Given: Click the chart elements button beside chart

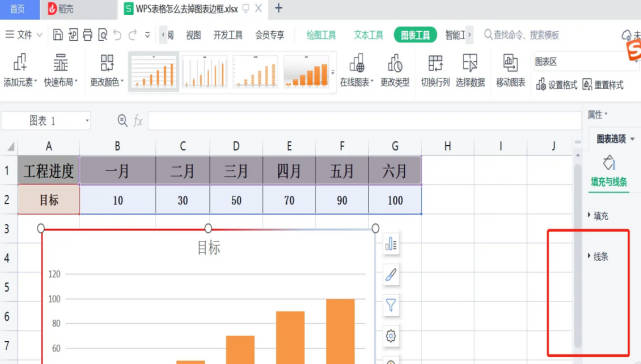Looking at the screenshot, I should tap(391, 244).
